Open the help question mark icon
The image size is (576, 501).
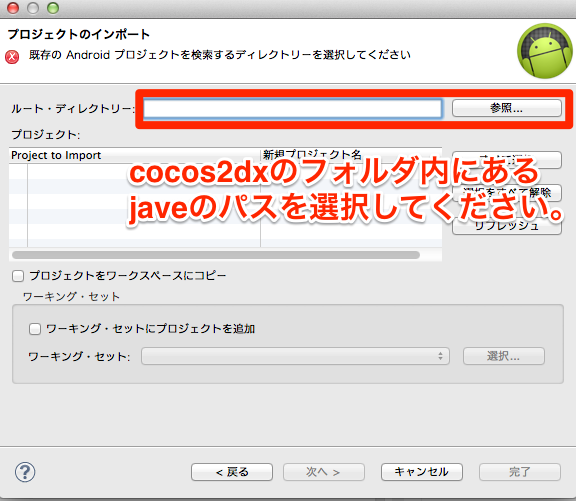pos(25,472)
